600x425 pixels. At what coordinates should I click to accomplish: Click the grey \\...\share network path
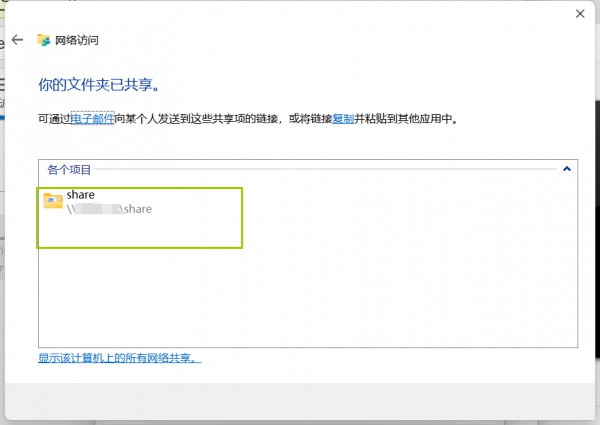click(x=109, y=209)
